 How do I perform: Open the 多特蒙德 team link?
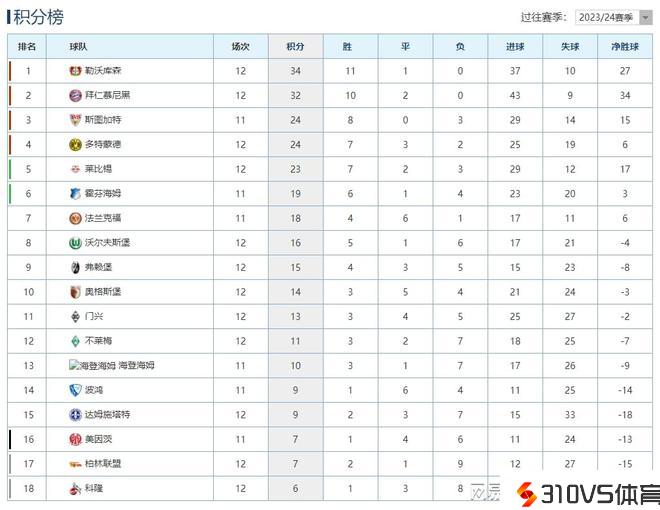coord(103,144)
